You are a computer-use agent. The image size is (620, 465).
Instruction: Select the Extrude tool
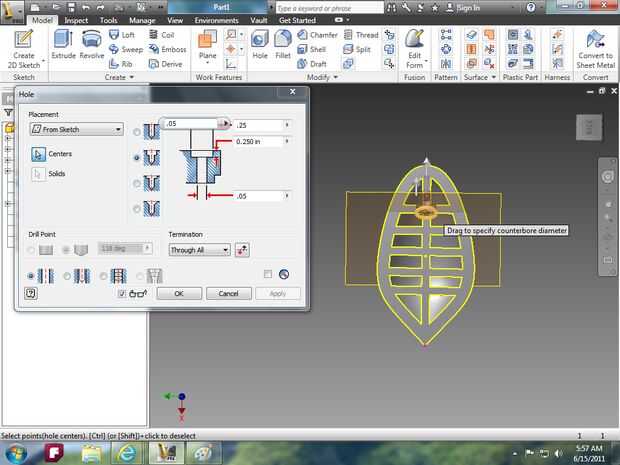coord(63,44)
